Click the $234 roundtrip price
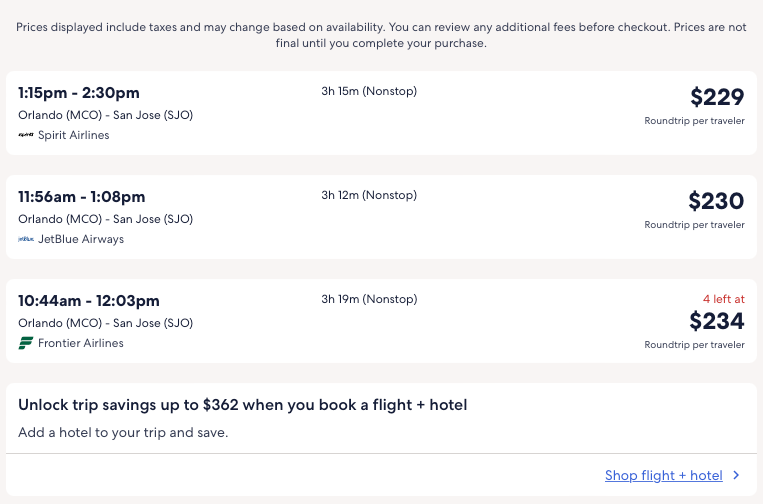 coord(716,321)
